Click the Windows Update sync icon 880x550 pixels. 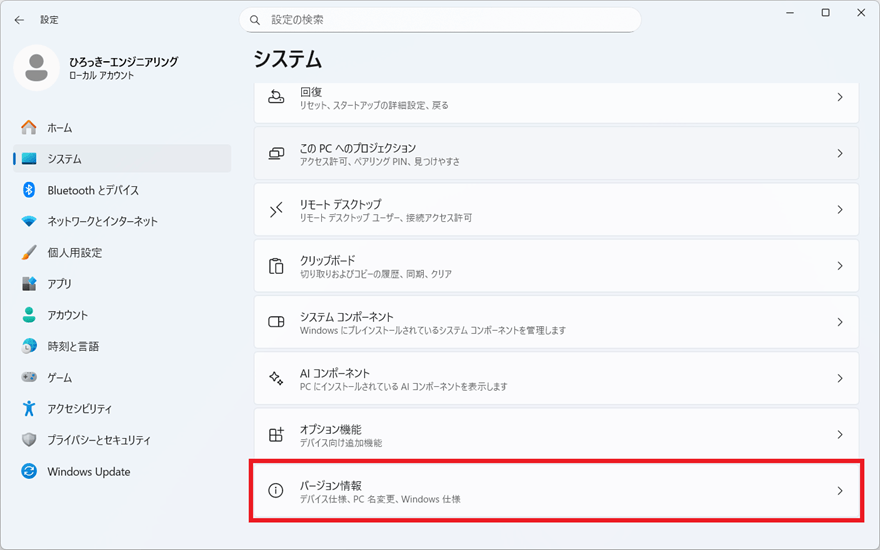pyautogui.click(x=29, y=472)
